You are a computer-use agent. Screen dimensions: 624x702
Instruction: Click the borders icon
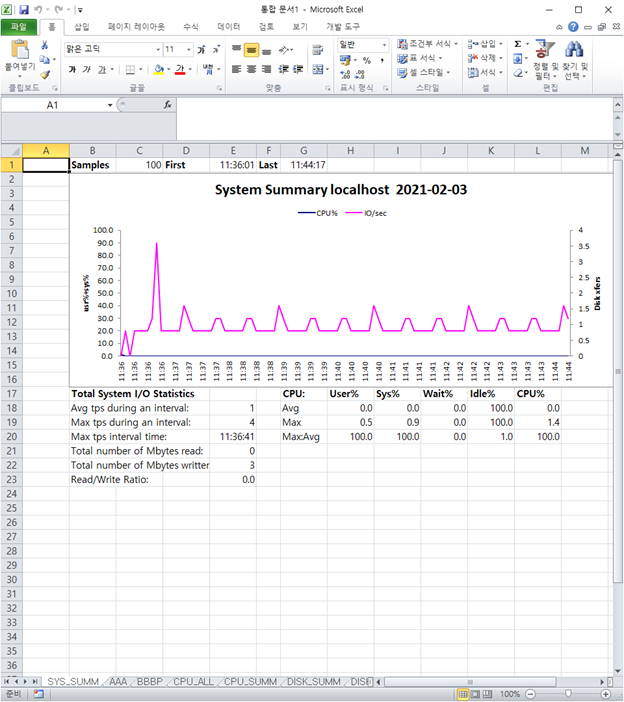pyautogui.click(x=130, y=69)
